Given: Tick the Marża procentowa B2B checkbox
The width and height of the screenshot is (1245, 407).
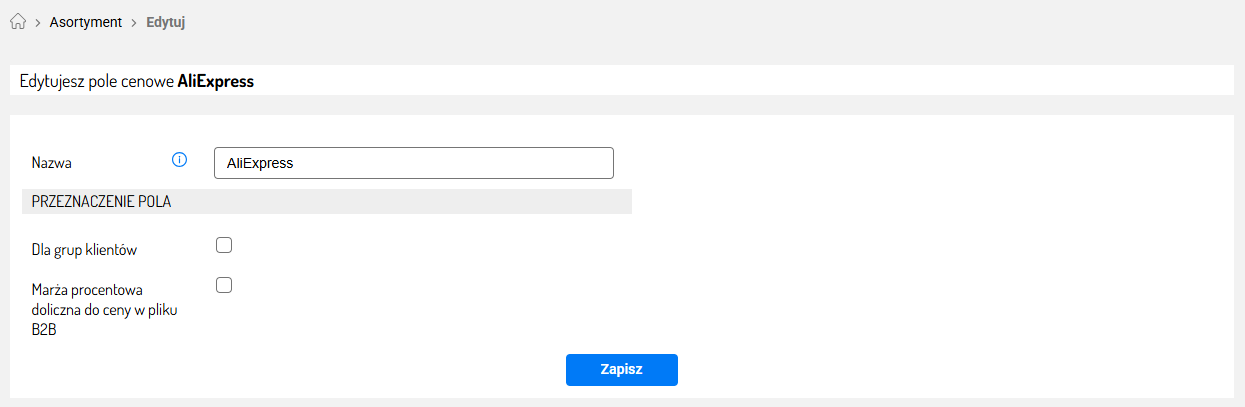Looking at the screenshot, I should click(x=224, y=285).
